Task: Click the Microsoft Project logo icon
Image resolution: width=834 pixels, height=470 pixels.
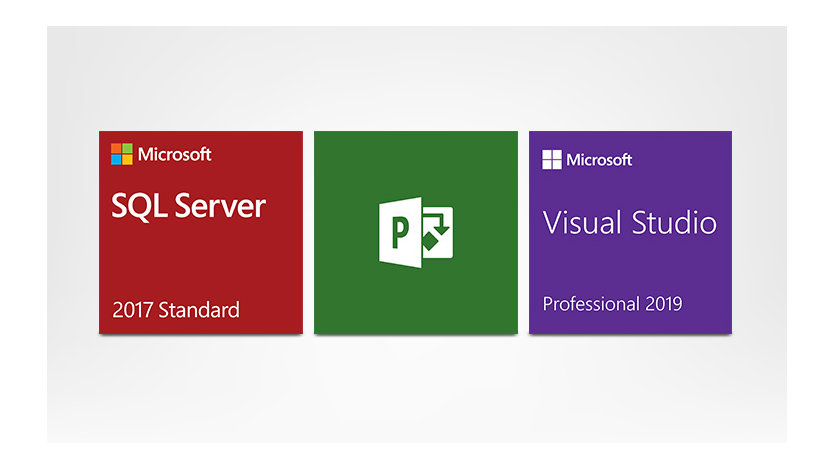Action: [x=416, y=234]
